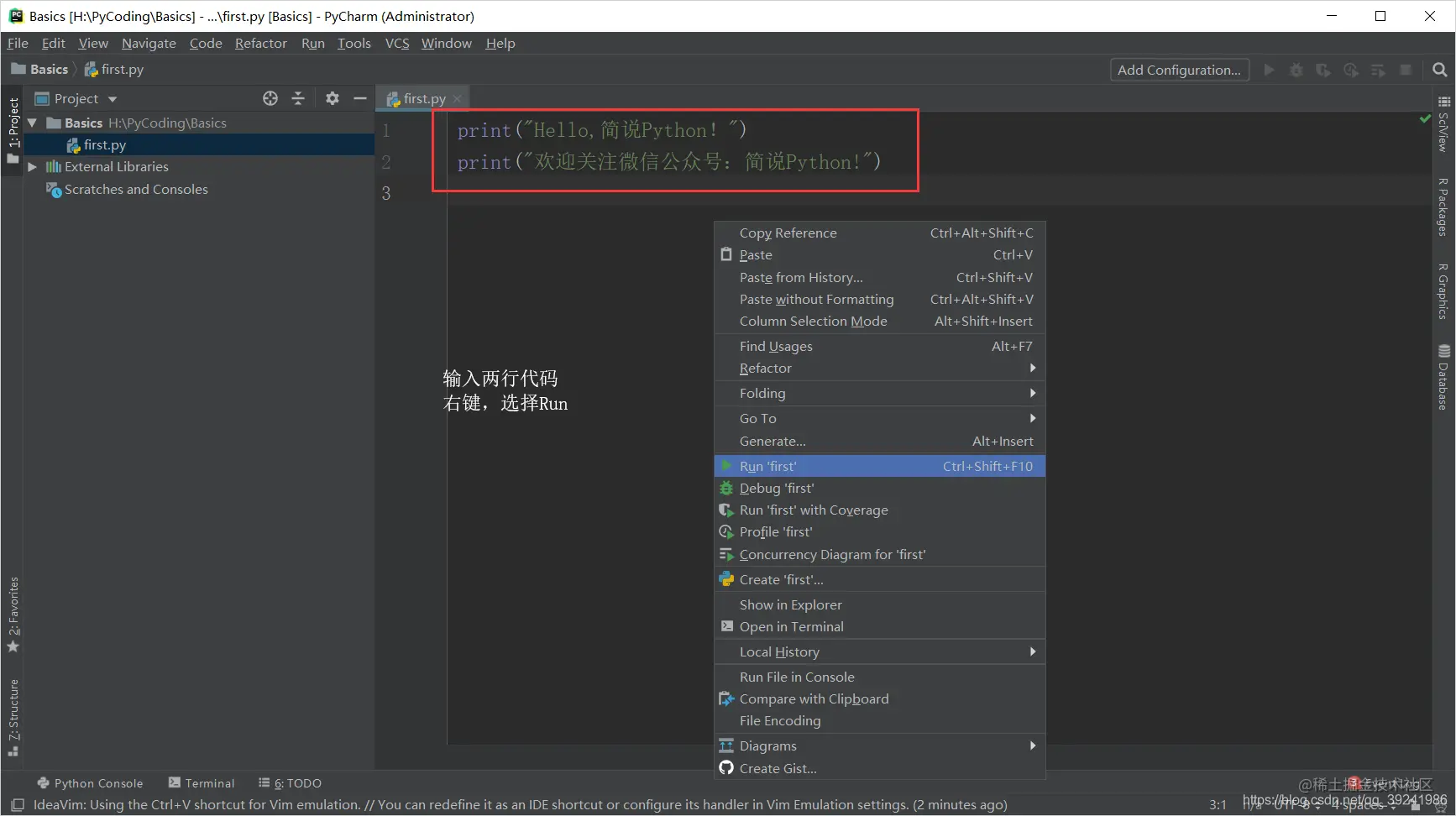Toggle the Structure tool window
This screenshot has width=1456, height=816.
click(13, 717)
